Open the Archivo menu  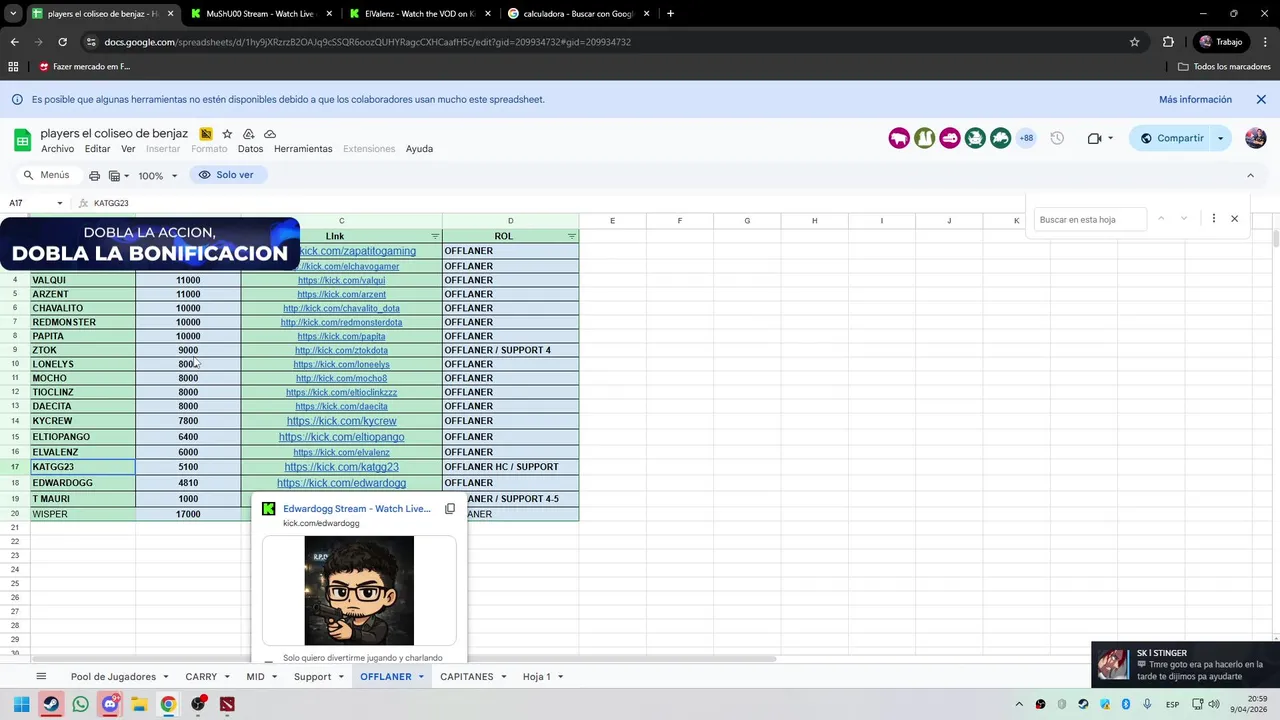coord(57,149)
